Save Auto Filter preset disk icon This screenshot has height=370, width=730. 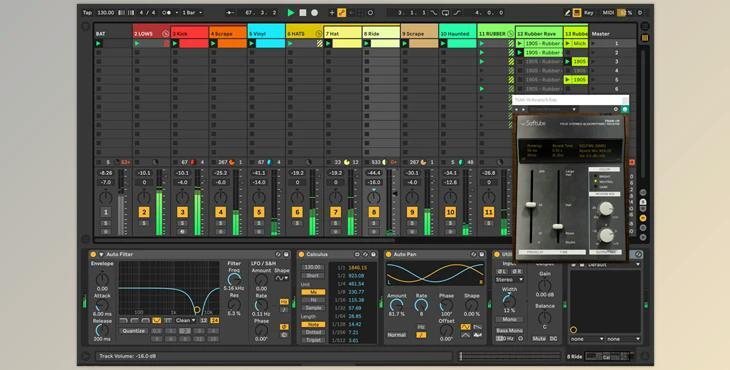pos(286,255)
